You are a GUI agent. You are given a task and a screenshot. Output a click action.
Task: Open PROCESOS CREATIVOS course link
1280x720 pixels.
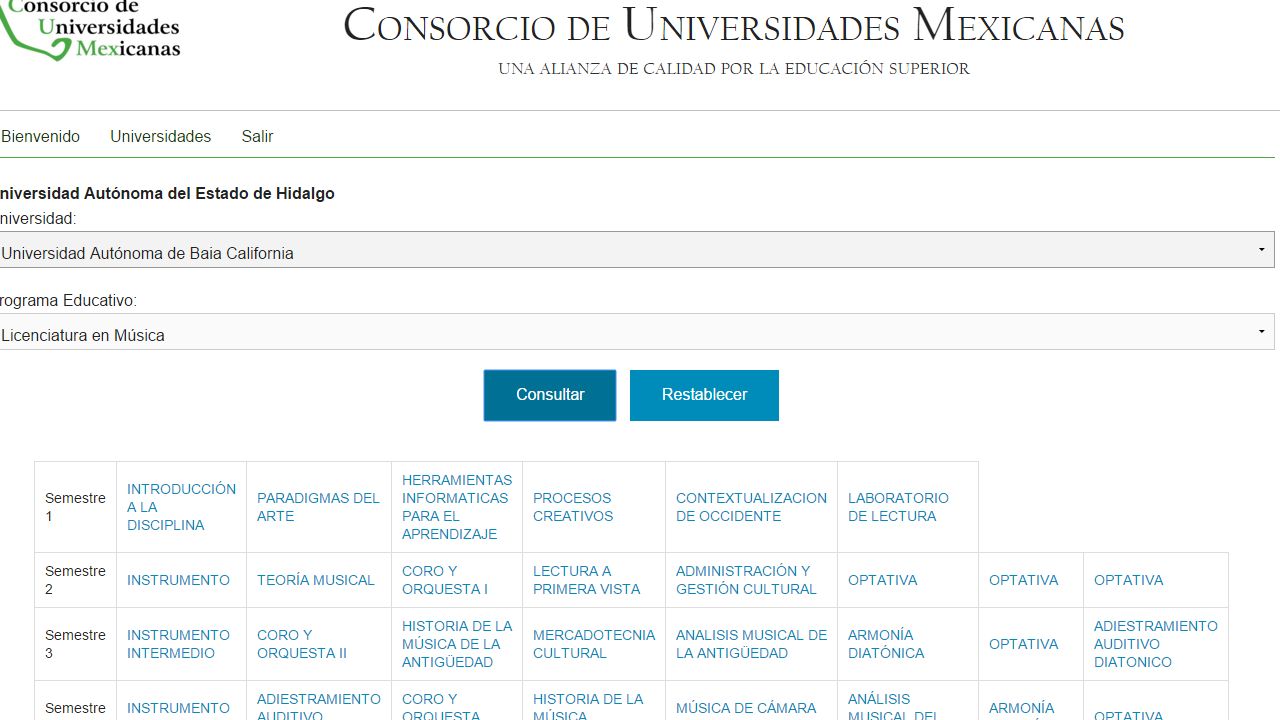(573, 507)
